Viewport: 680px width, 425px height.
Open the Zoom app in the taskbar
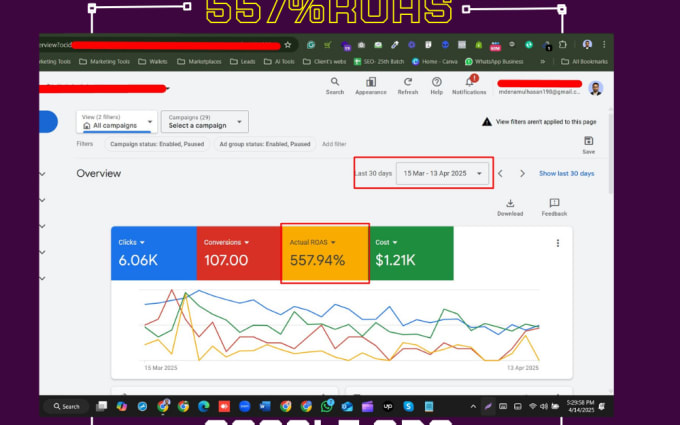tap(245, 406)
